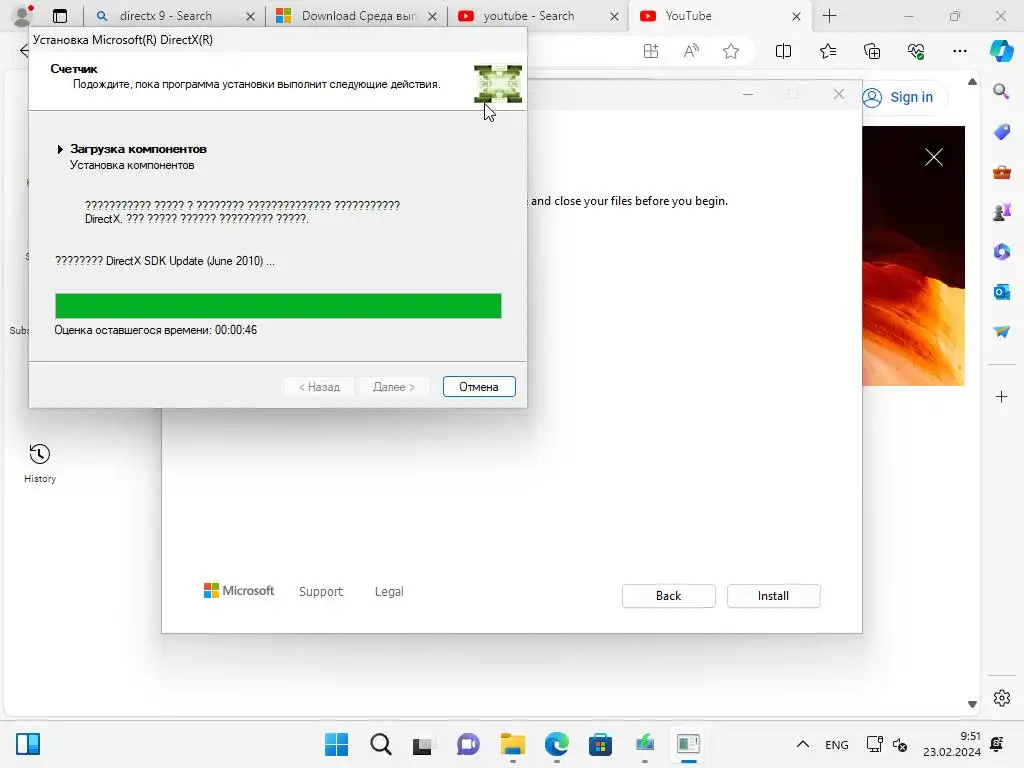
Task: Close the youtube - Search tab
Action: [x=614, y=16]
